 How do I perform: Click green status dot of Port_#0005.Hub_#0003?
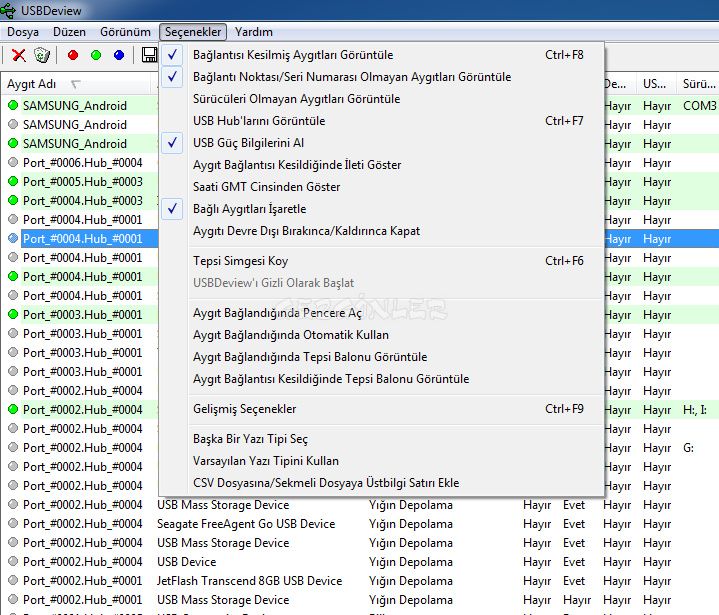pos(13,181)
